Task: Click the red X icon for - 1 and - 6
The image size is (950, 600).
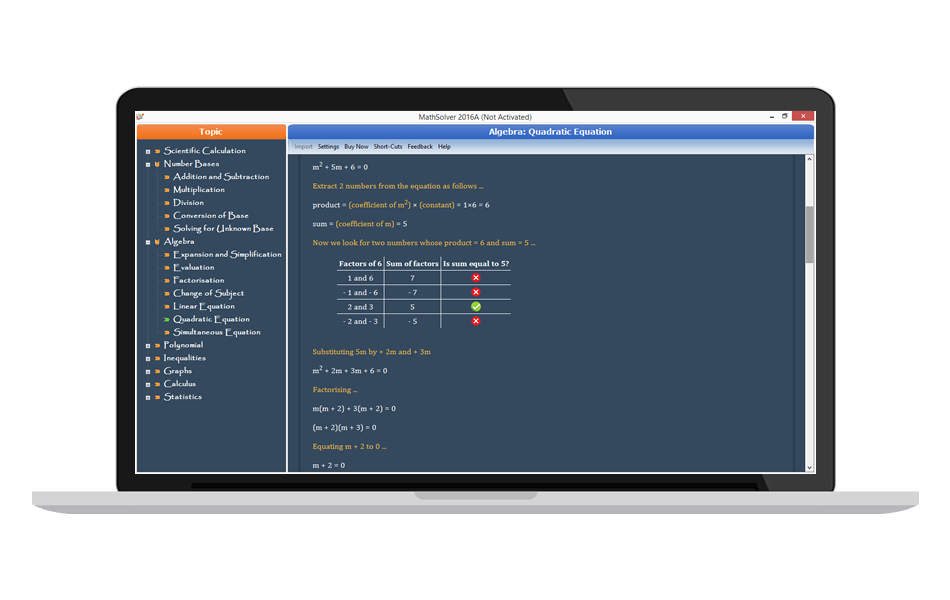Action: click(x=475, y=292)
